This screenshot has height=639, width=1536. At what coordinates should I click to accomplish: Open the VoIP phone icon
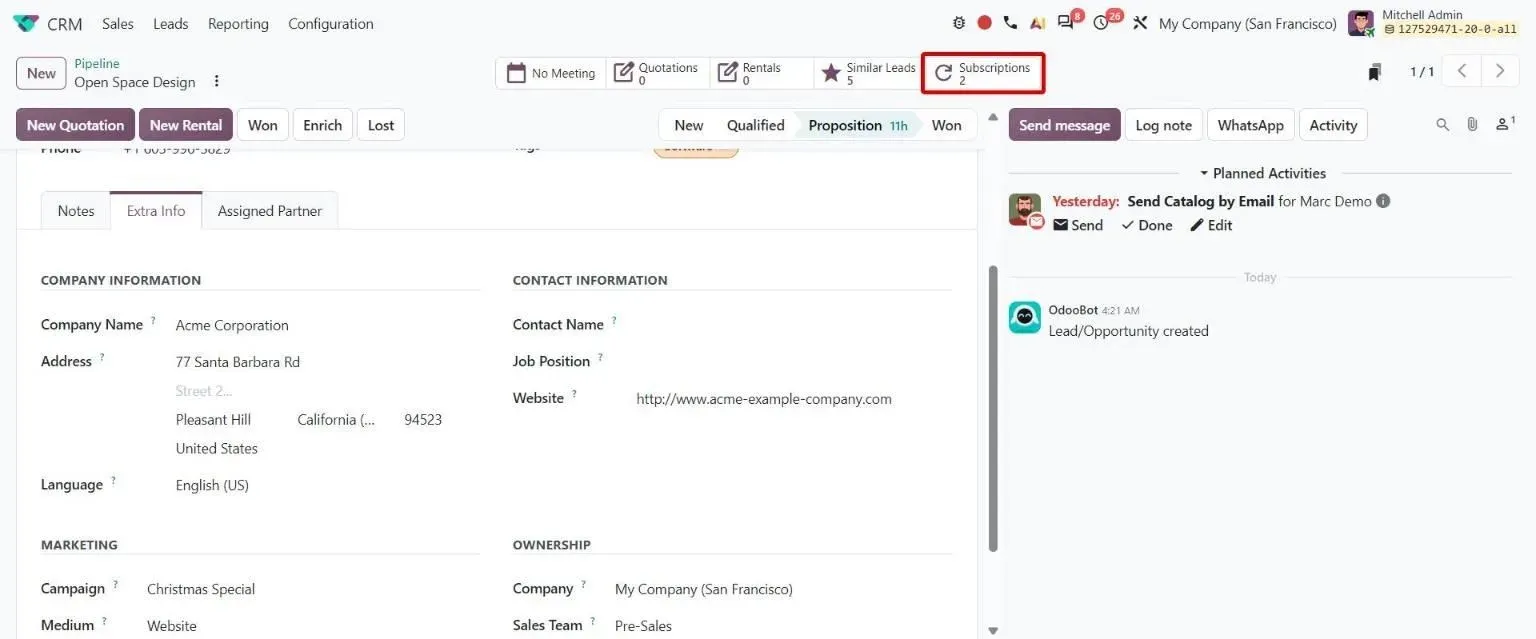[x=1010, y=23]
